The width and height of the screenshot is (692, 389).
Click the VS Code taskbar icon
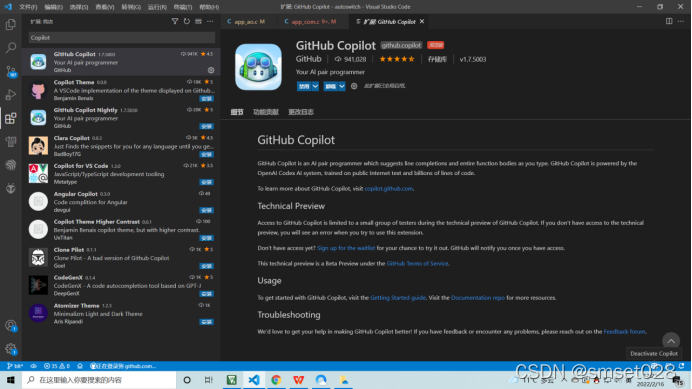tap(254, 380)
